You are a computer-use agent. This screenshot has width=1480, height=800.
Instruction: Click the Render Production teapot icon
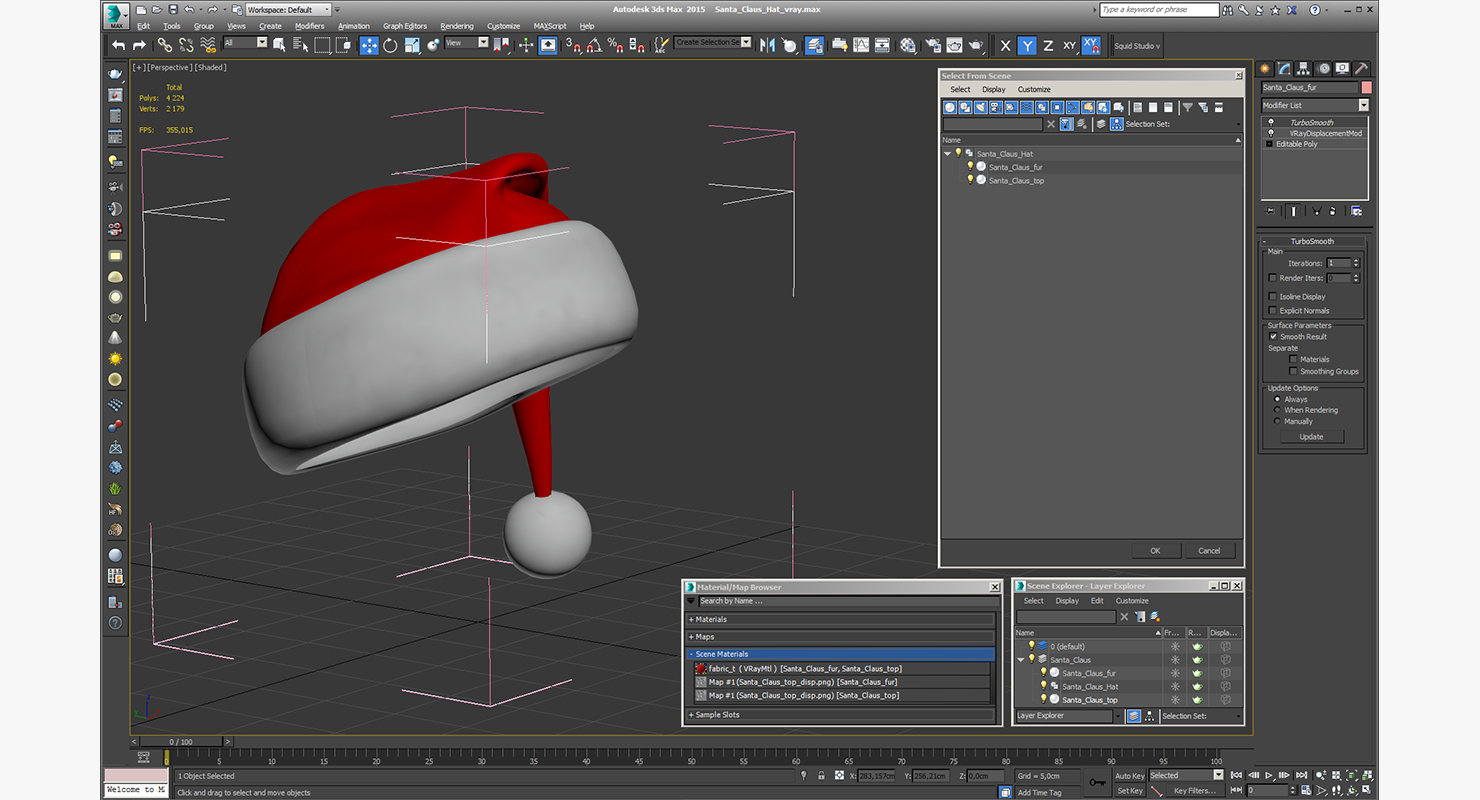pos(976,45)
